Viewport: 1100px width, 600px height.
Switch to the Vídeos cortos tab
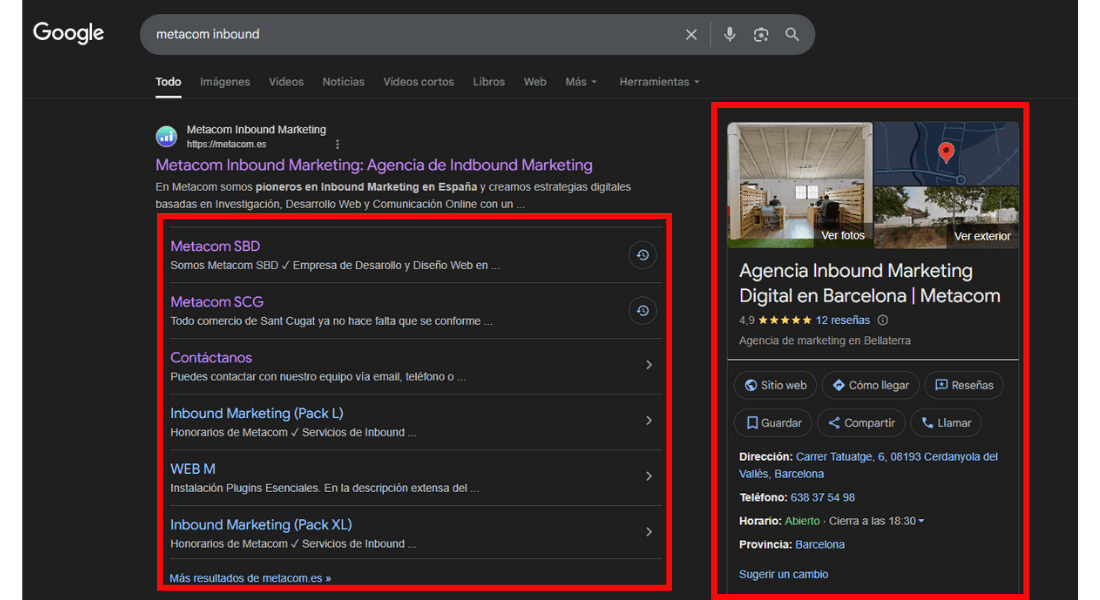pos(418,82)
